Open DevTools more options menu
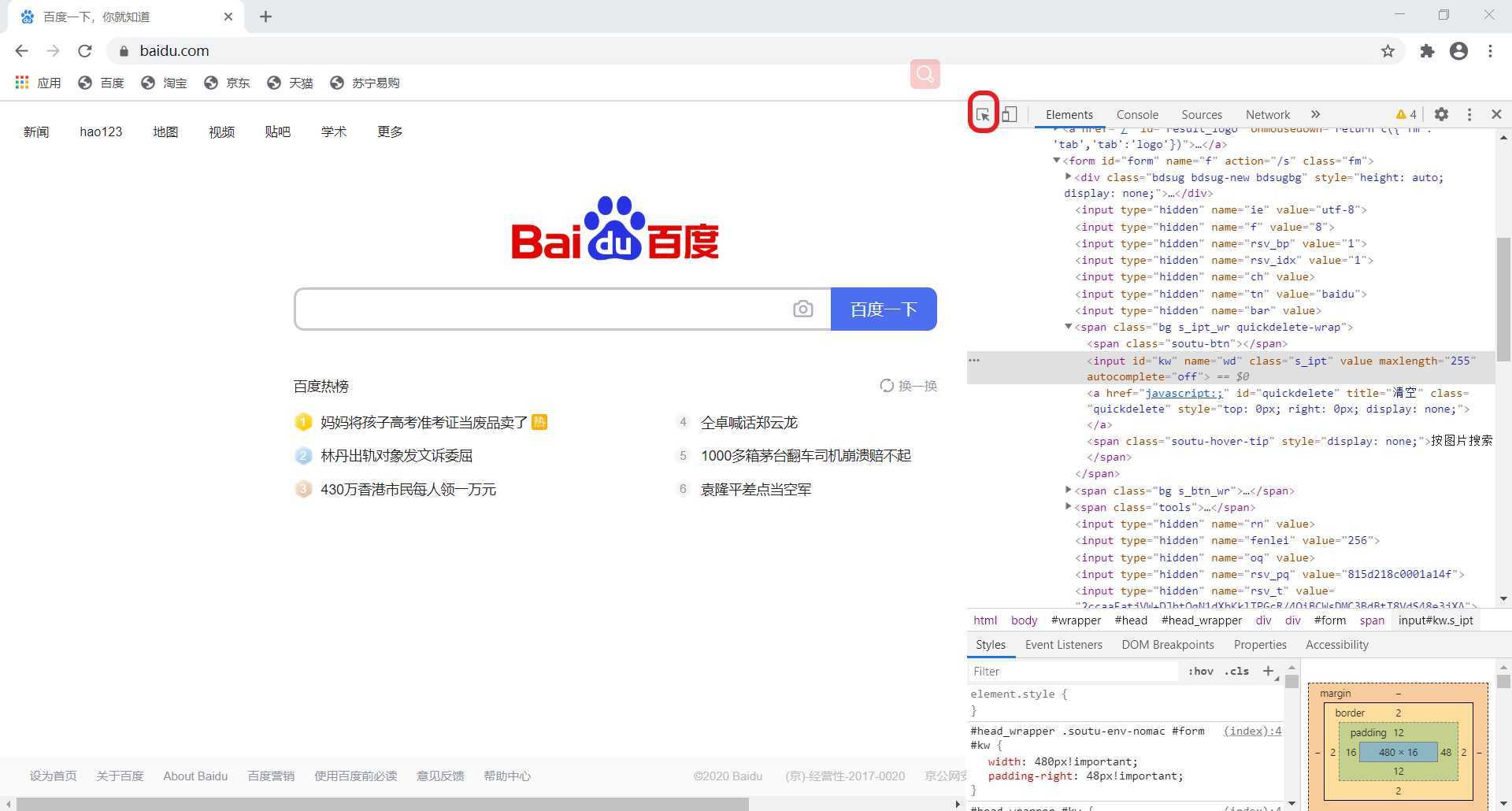This screenshot has width=1512, height=811. 1469,114
